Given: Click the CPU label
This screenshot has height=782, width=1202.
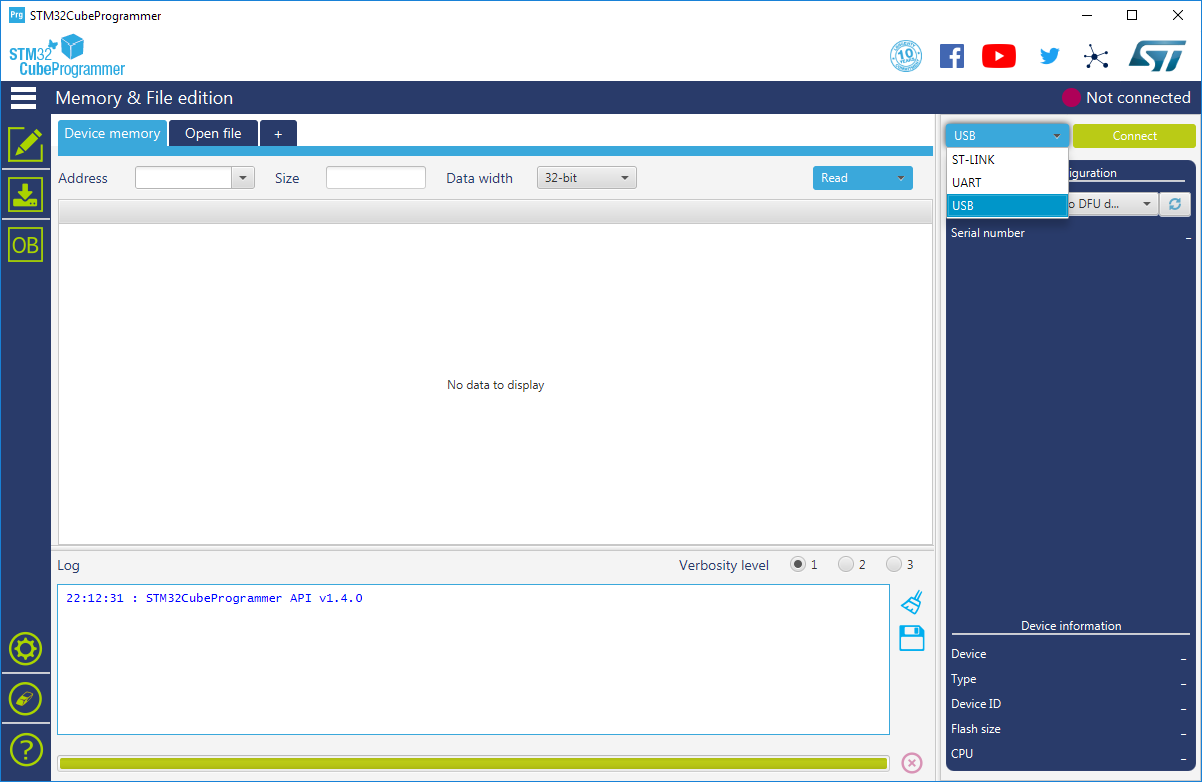Looking at the screenshot, I should [962, 754].
